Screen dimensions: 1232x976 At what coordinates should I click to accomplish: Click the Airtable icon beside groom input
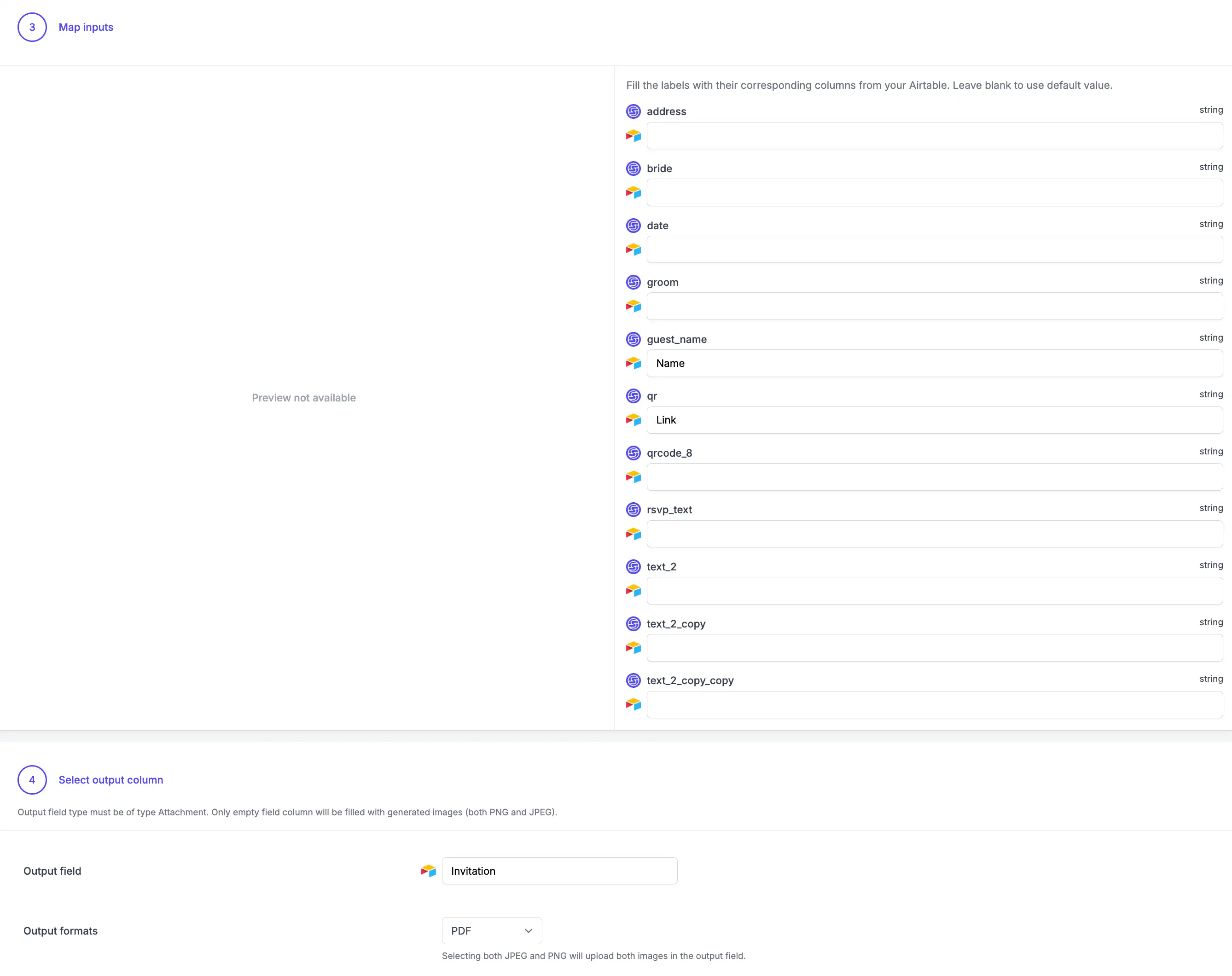[633, 306]
